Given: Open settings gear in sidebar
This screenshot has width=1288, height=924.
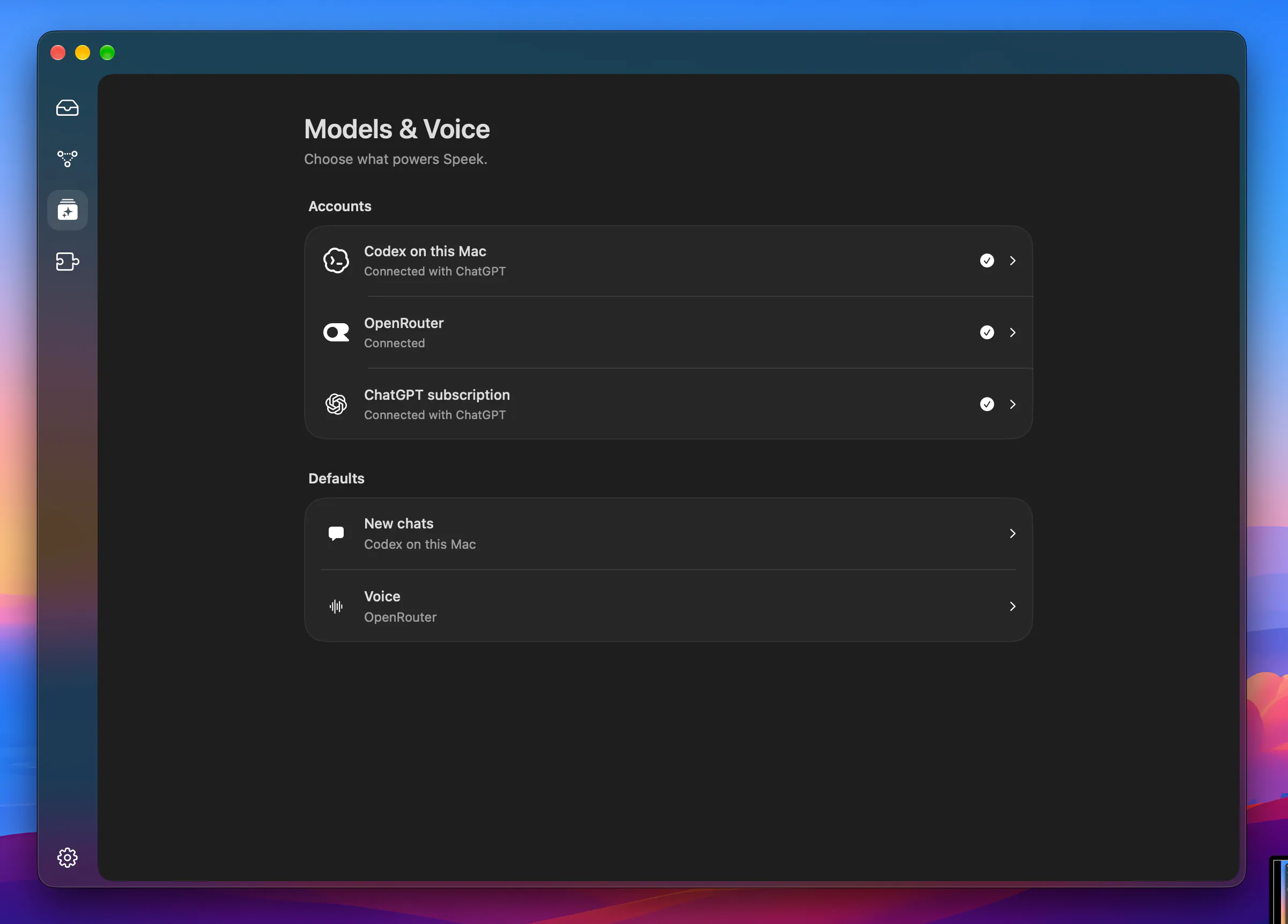Looking at the screenshot, I should point(67,857).
